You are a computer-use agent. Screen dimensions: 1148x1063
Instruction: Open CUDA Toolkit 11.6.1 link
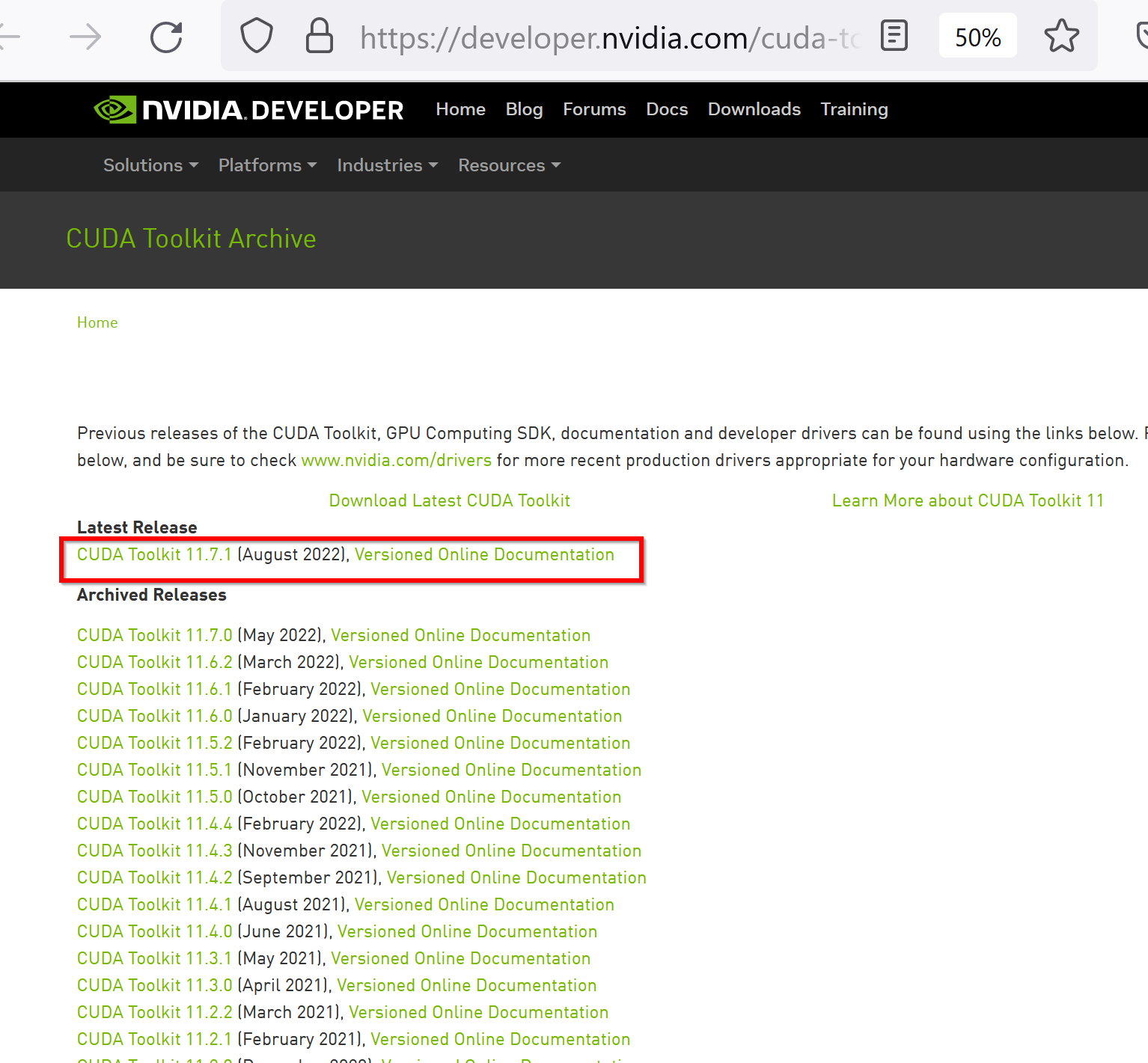pos(155,689)
